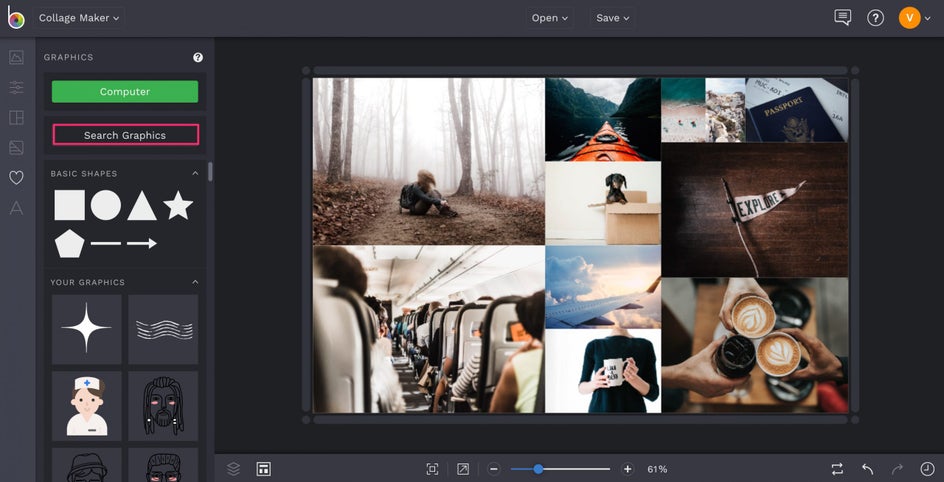The image size is (944, 482).
Task: Open the Graphics heart sidebar icon
Action: 16,178
